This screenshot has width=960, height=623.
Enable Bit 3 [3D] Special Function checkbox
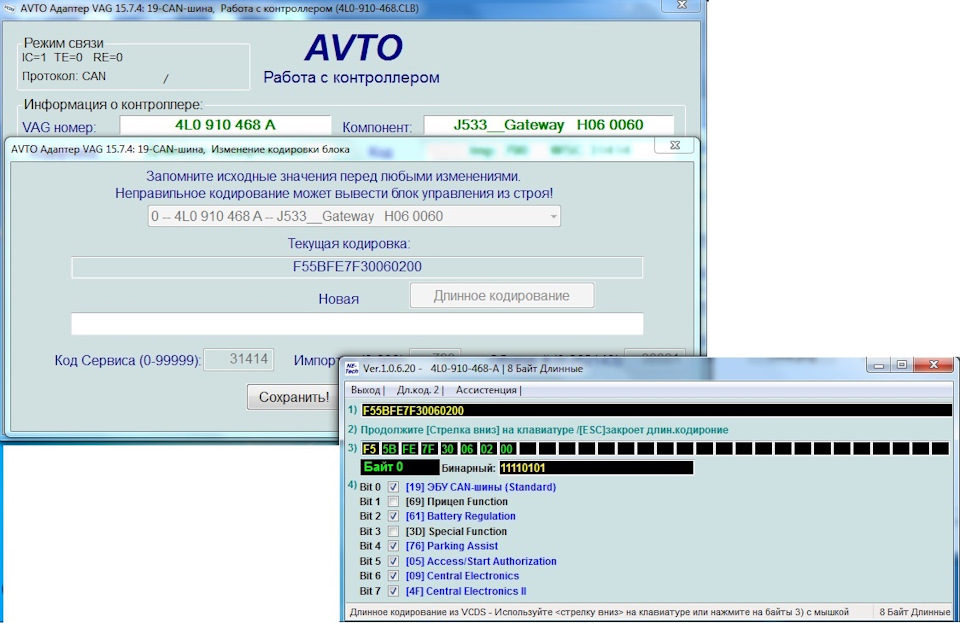(x=393, y=531)
